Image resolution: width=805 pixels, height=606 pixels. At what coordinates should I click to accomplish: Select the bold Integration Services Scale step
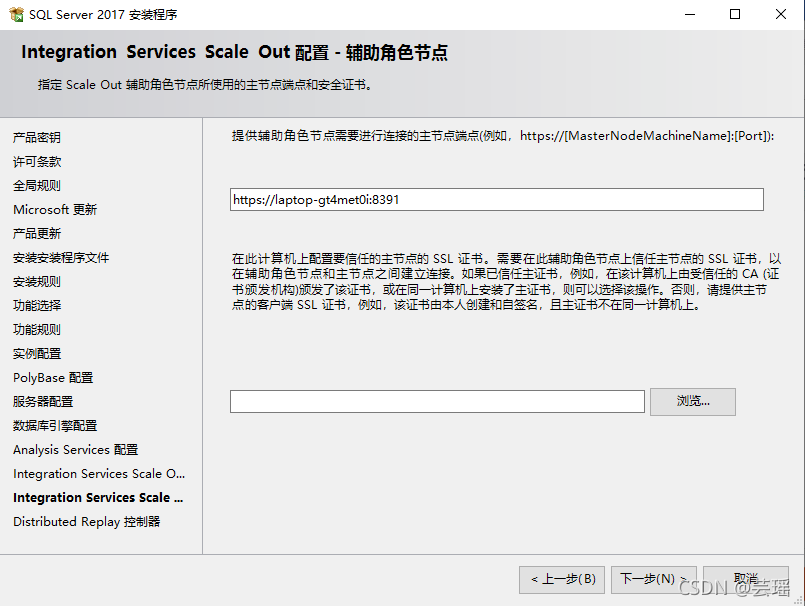pos(98,498)
